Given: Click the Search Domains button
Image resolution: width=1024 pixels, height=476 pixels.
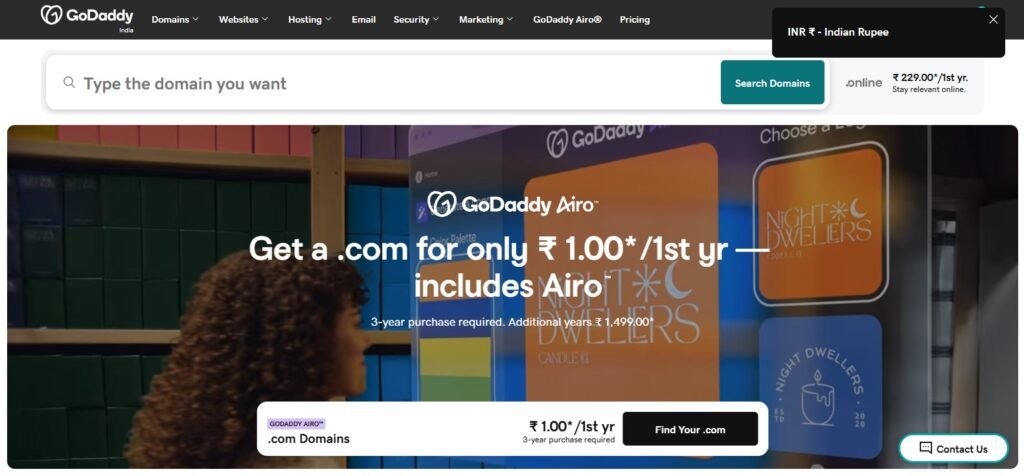Looking at the screenshot, I should coord(773,82).
